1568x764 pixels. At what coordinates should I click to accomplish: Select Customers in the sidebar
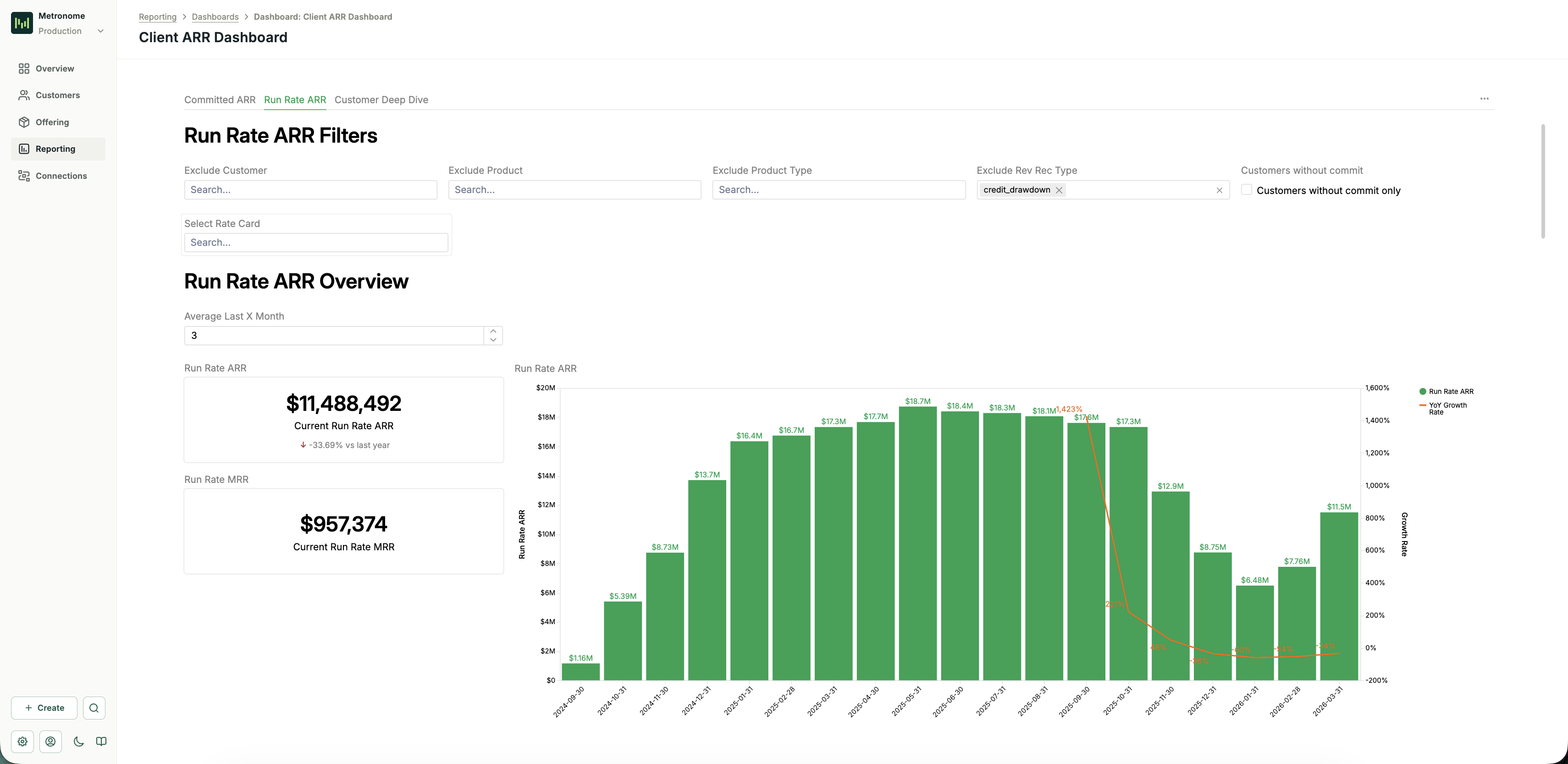tap(57, 95)
